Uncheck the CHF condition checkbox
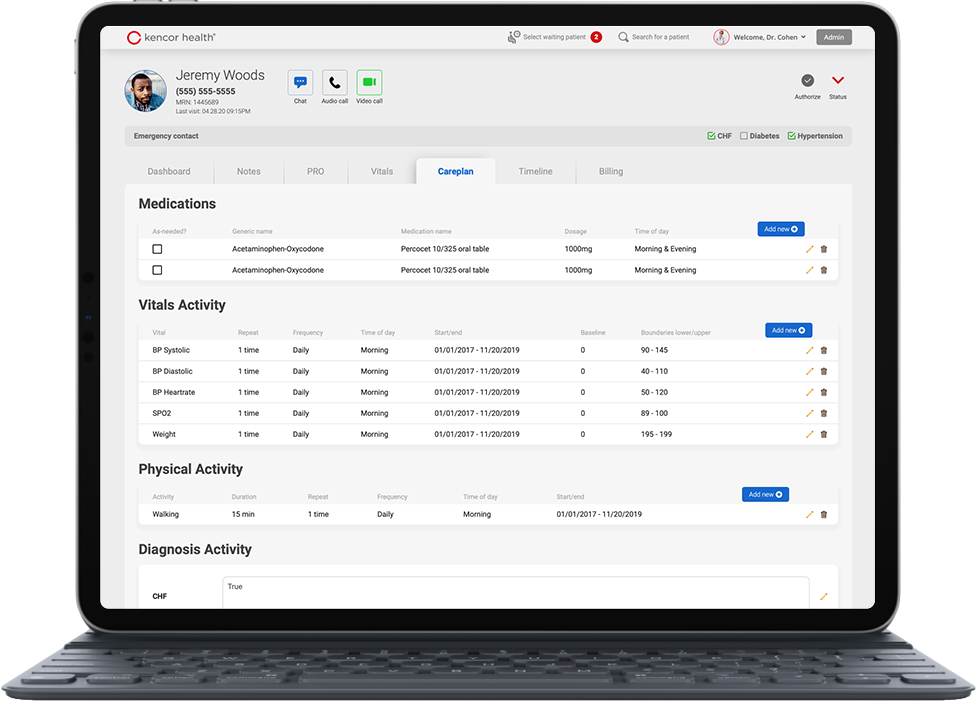The image size is (976, 701). 711,136
